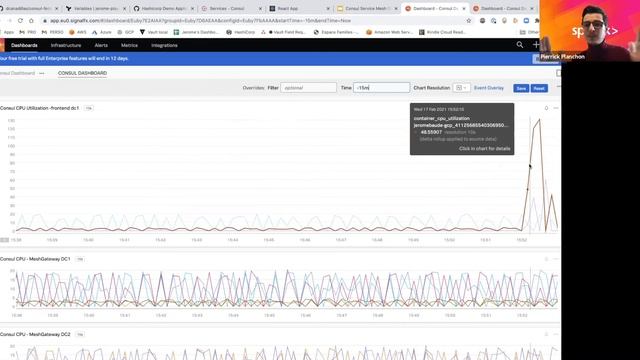The height and width of the screenshot is (360, 640).
Task: Click the Consul CPU - MeshGateway DC2 title
Action: (x=35, y=334)
